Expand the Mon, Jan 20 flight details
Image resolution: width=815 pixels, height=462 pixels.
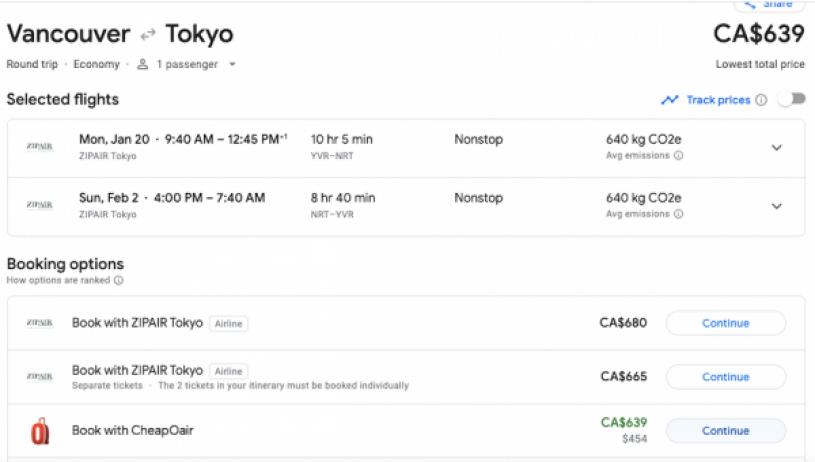tap(776, 148)
